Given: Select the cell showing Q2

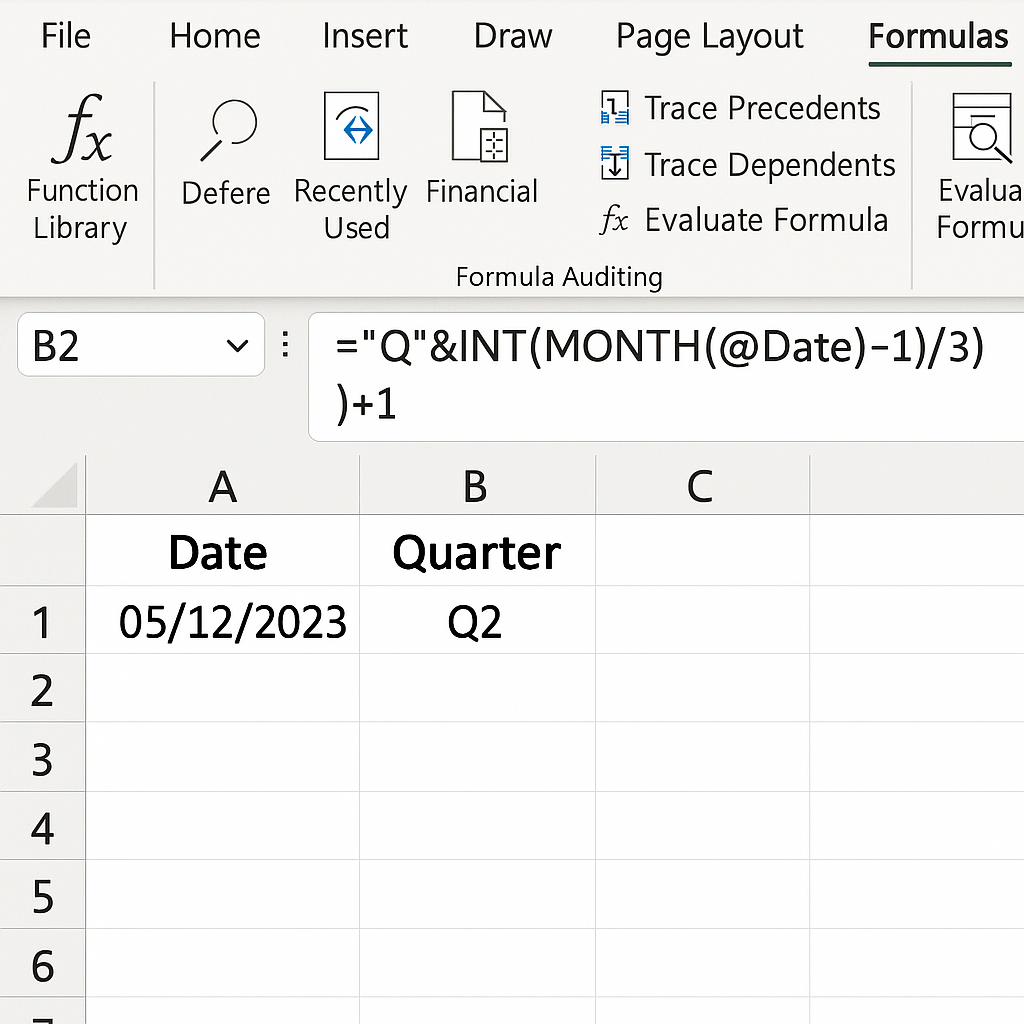Looking at the screenshot, I should point(476,622).
